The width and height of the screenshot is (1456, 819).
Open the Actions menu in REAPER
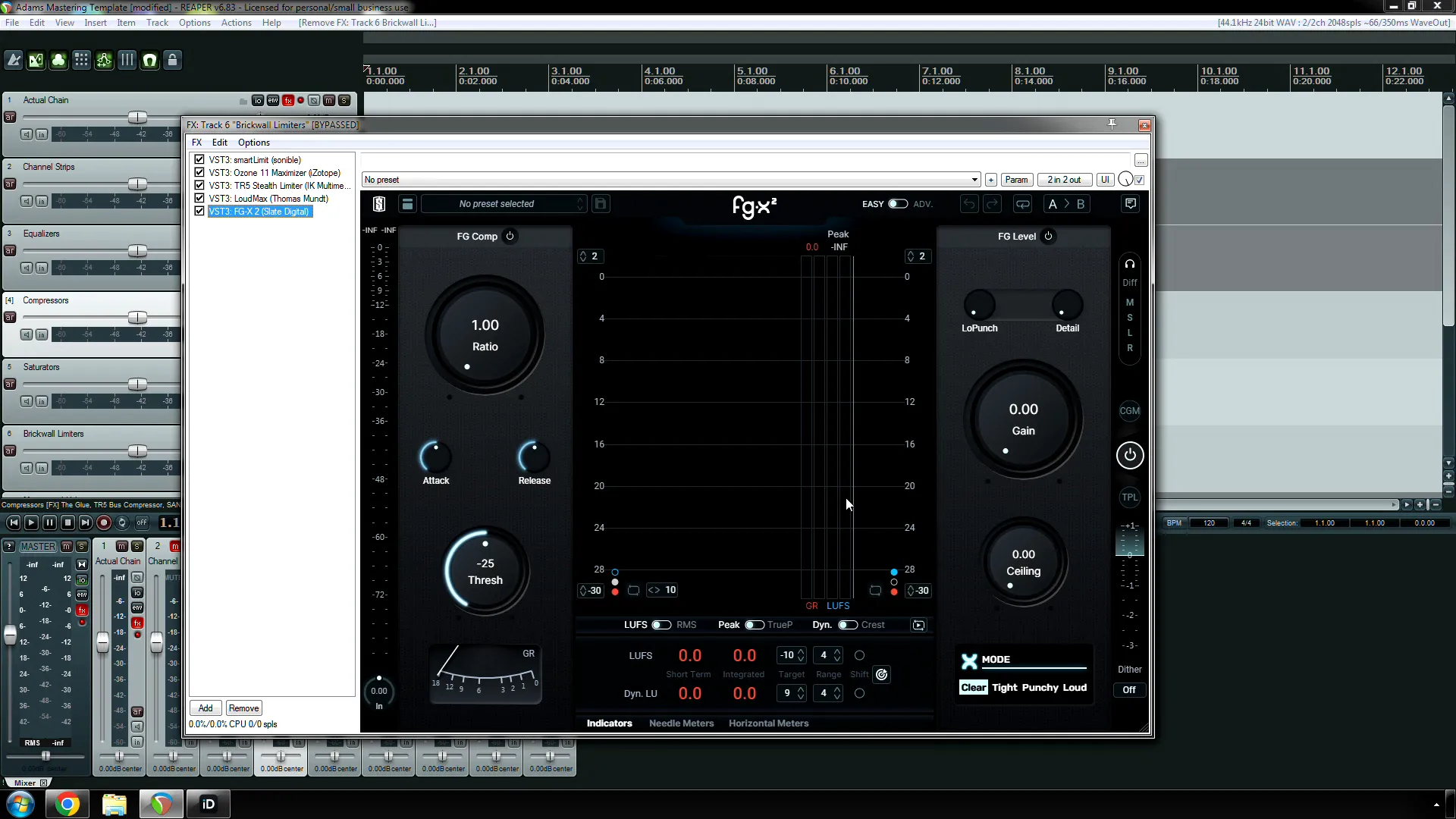coord(236,23)
